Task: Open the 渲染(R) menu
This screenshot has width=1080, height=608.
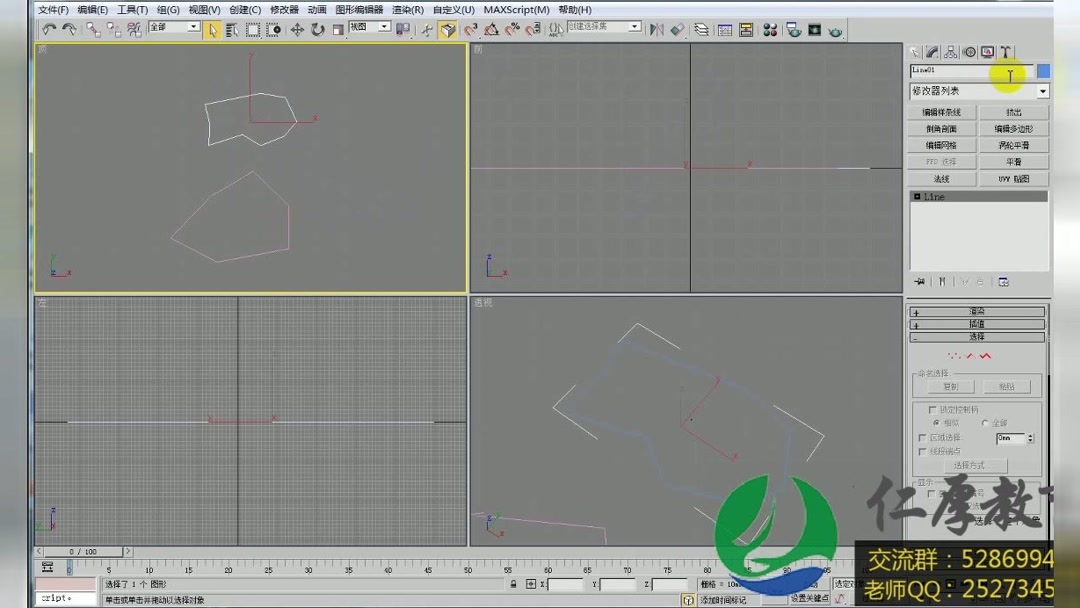Action: (404, 9)
